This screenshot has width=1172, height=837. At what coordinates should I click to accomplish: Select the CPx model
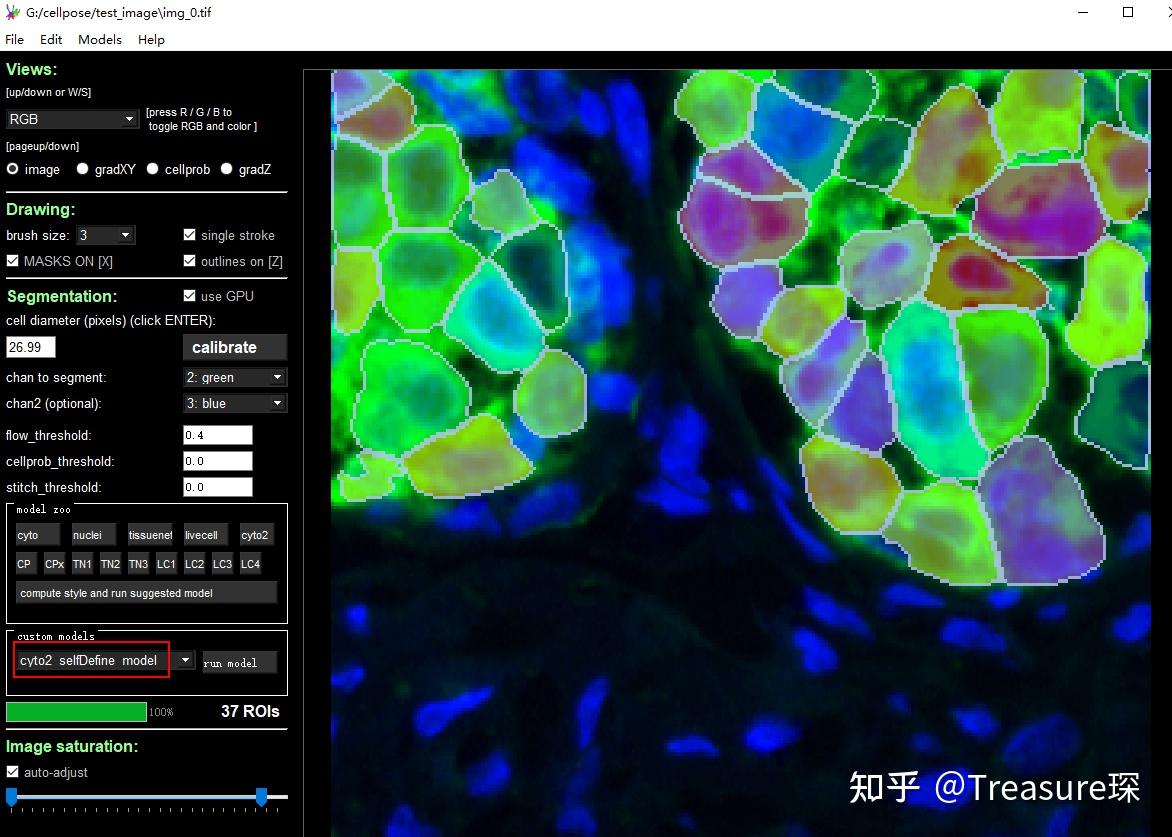pyautogui.click(x=53, y=564)
